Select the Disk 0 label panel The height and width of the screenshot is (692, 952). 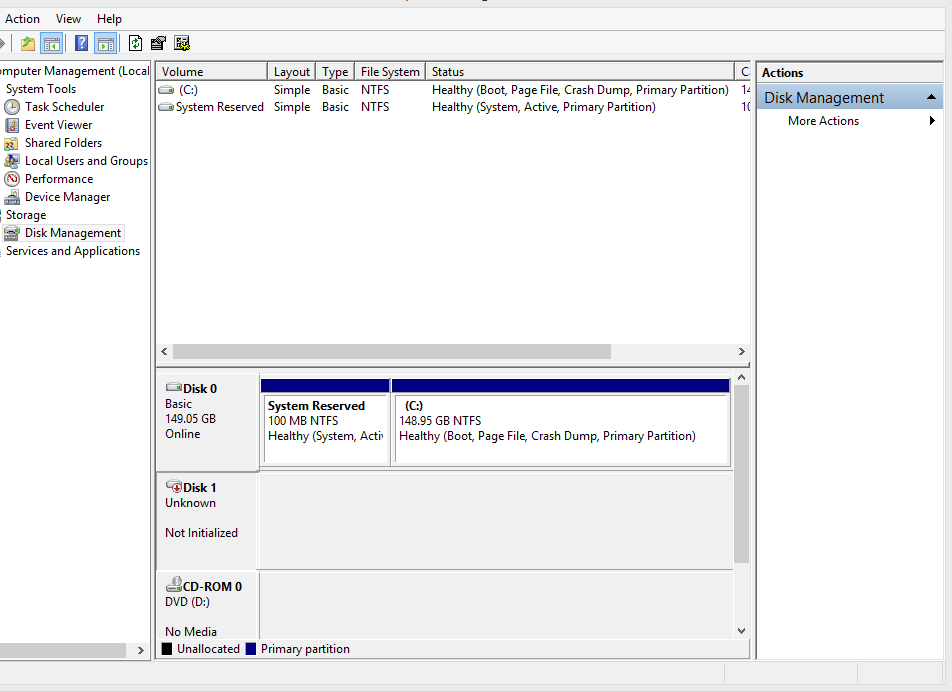[x=208, y=422]
